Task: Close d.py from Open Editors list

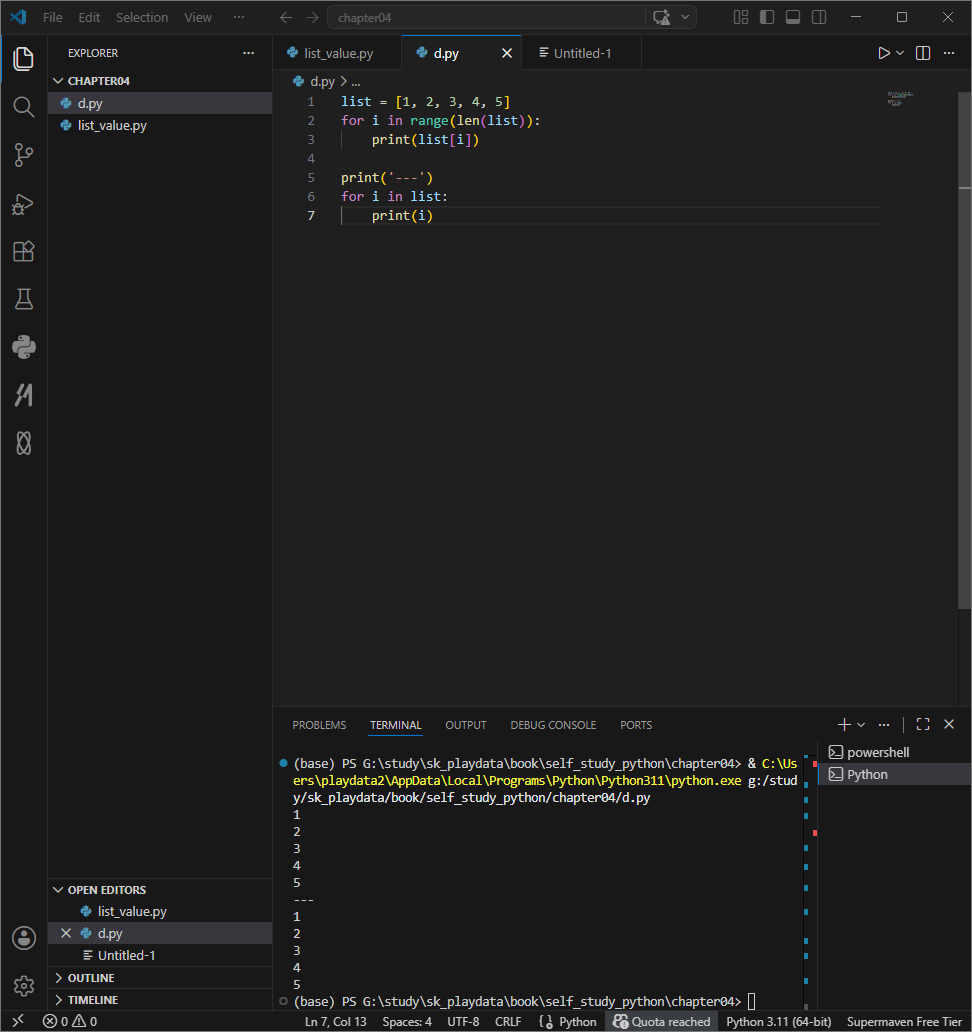Action: [66, 933]
